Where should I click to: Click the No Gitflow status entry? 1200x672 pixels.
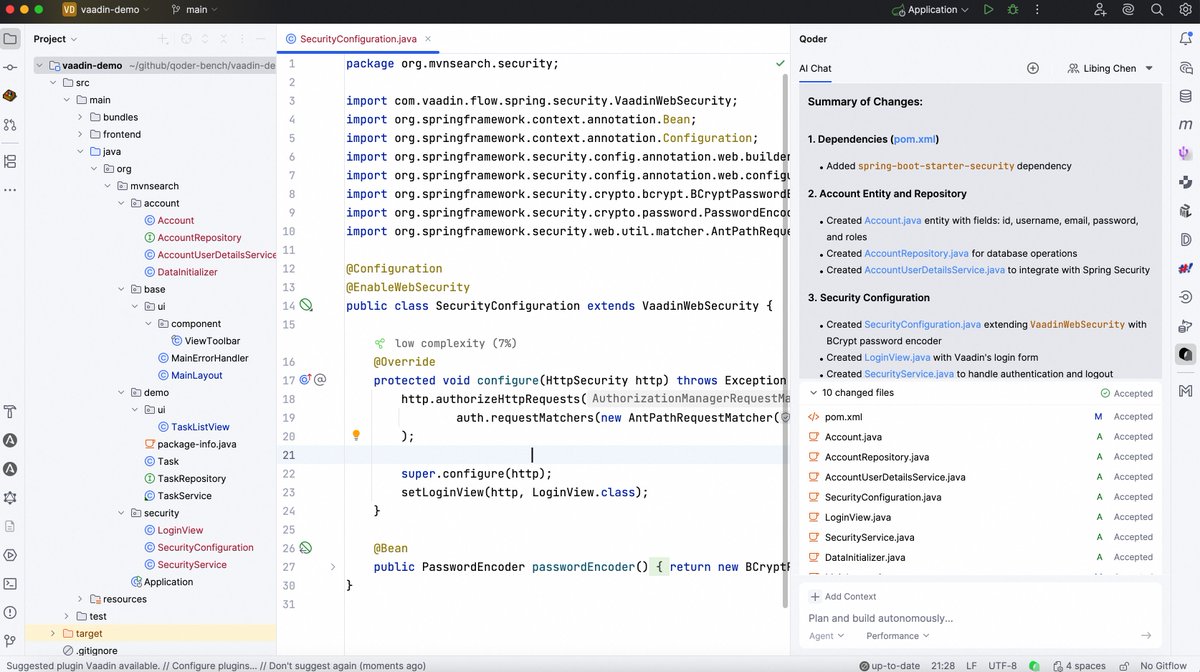click(1165, 665)
